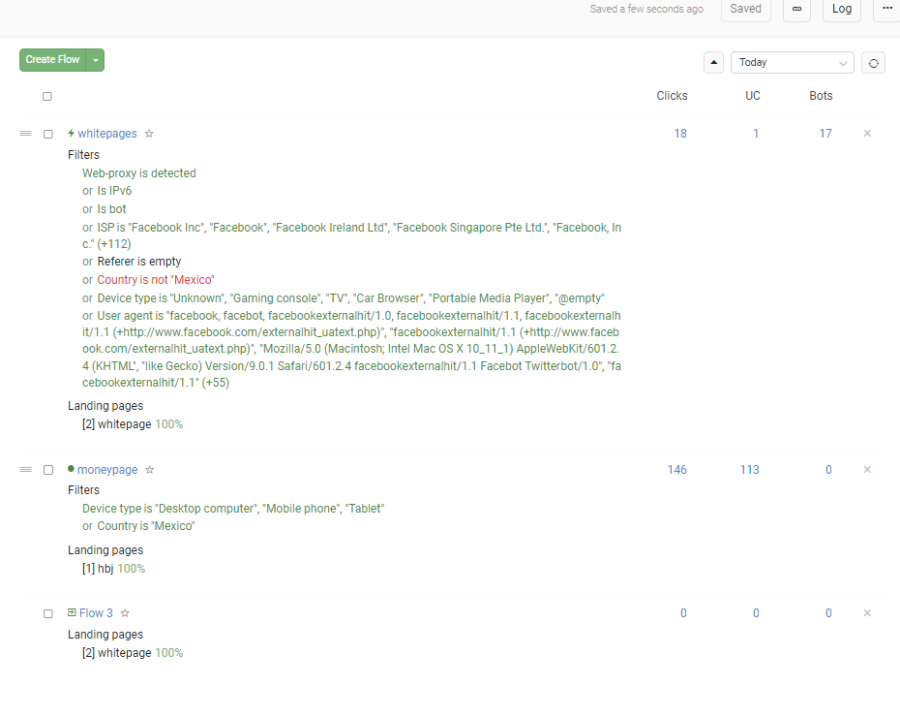The width and height of the screenshot is (900, 717).
Task: Open the Create Flow dropdown arrow
Action: [x=96, y=60]
